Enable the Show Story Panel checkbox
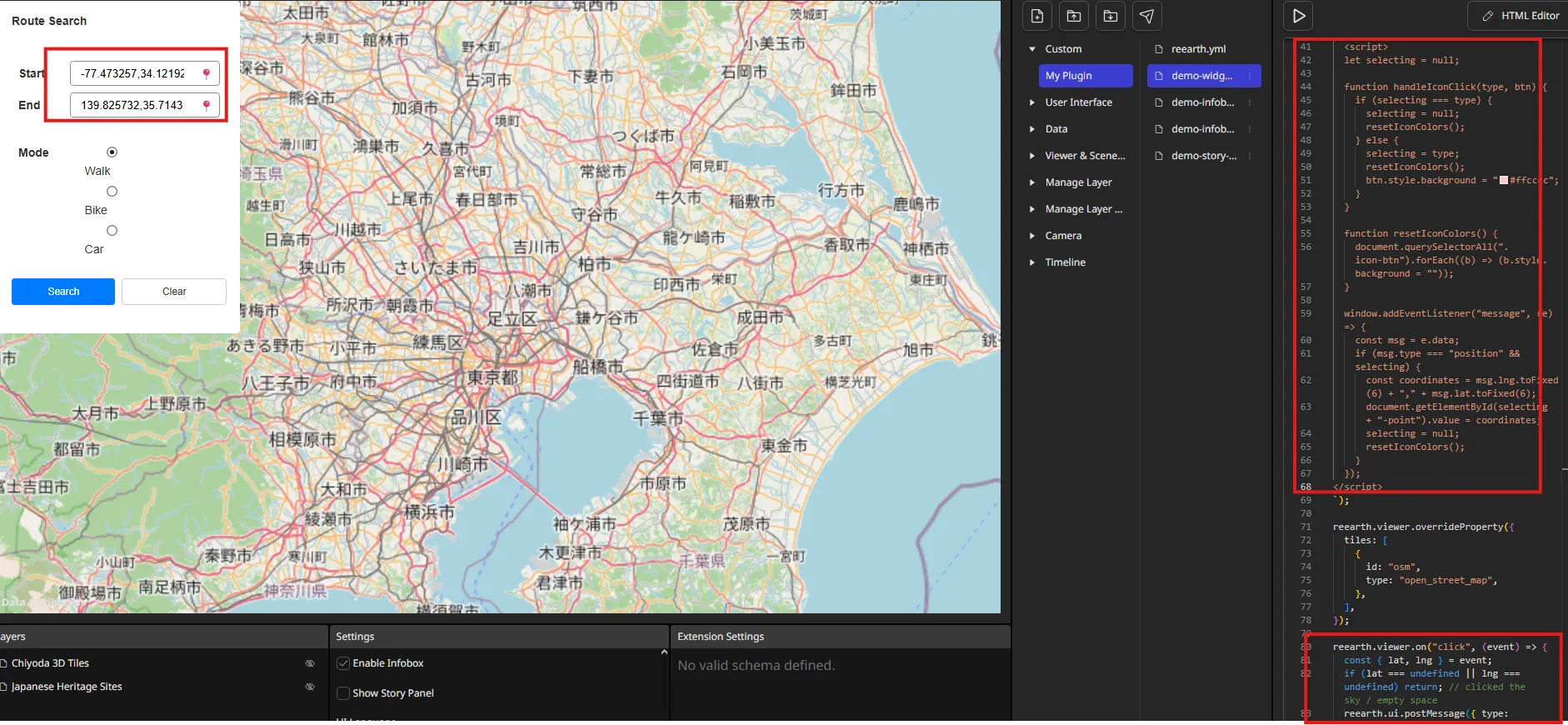This screenshot has width=1568, height=725. point(343,693)
